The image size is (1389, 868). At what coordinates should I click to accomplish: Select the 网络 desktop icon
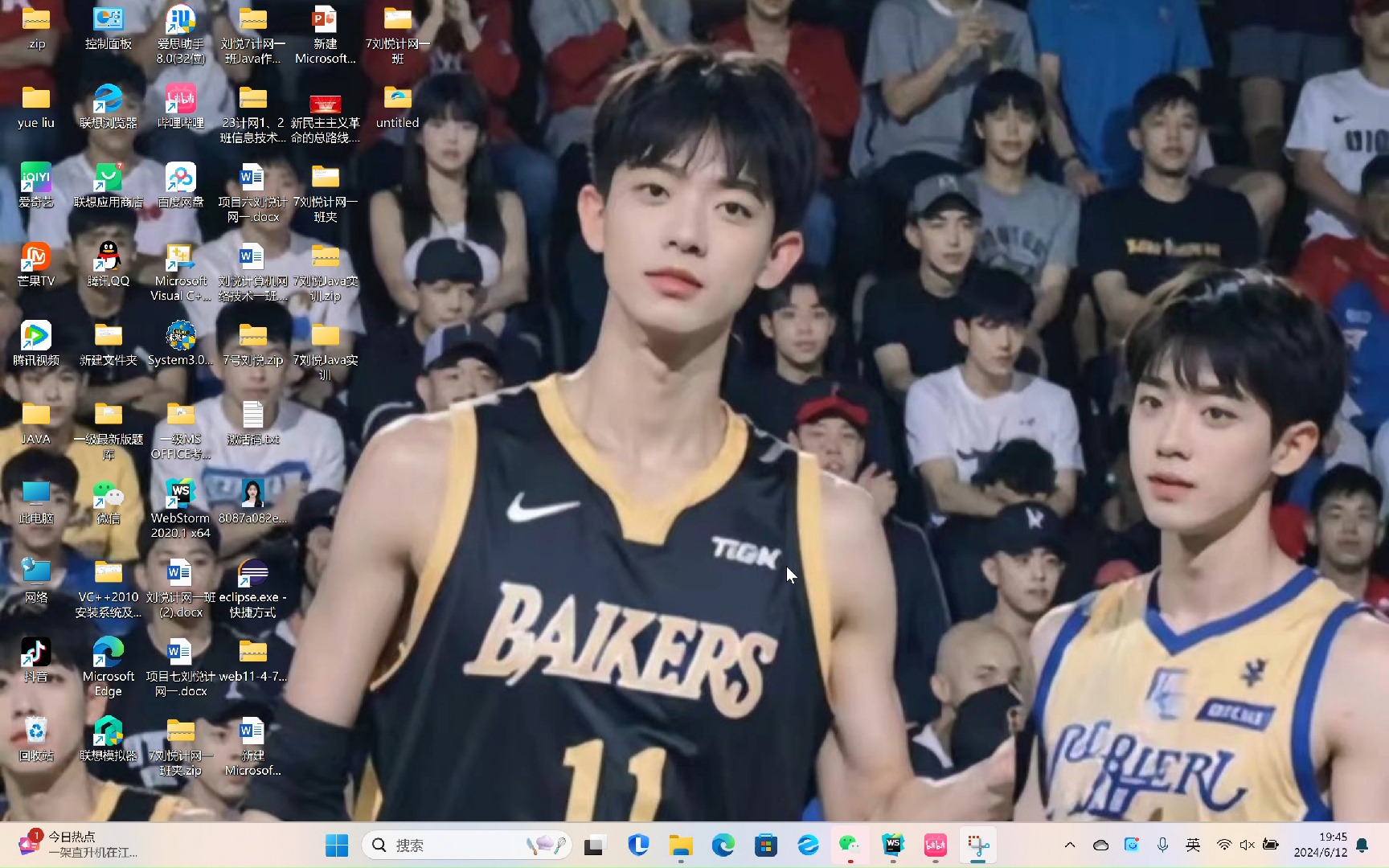click(x=35, y=581)
